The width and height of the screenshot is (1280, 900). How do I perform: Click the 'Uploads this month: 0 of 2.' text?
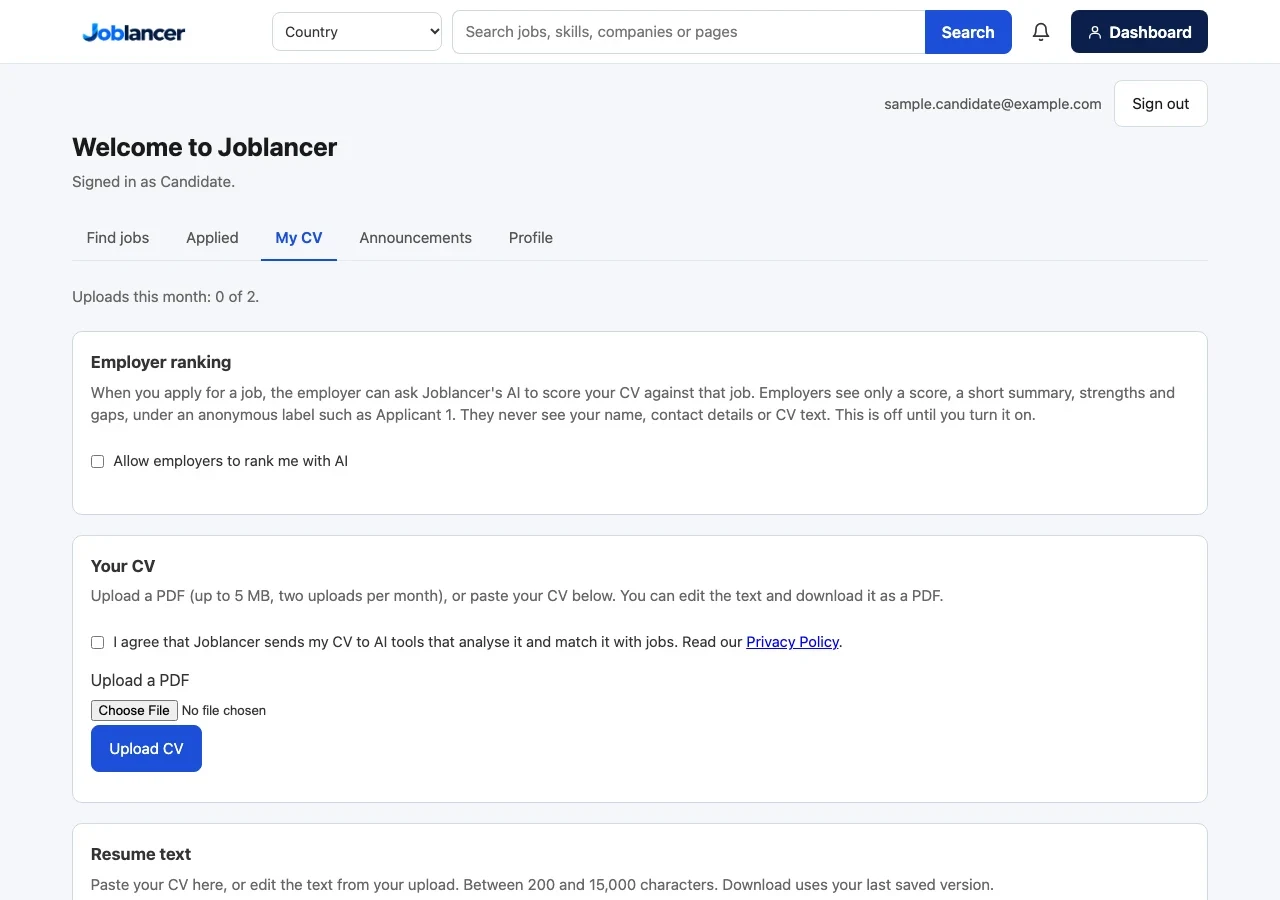(166, 297)
